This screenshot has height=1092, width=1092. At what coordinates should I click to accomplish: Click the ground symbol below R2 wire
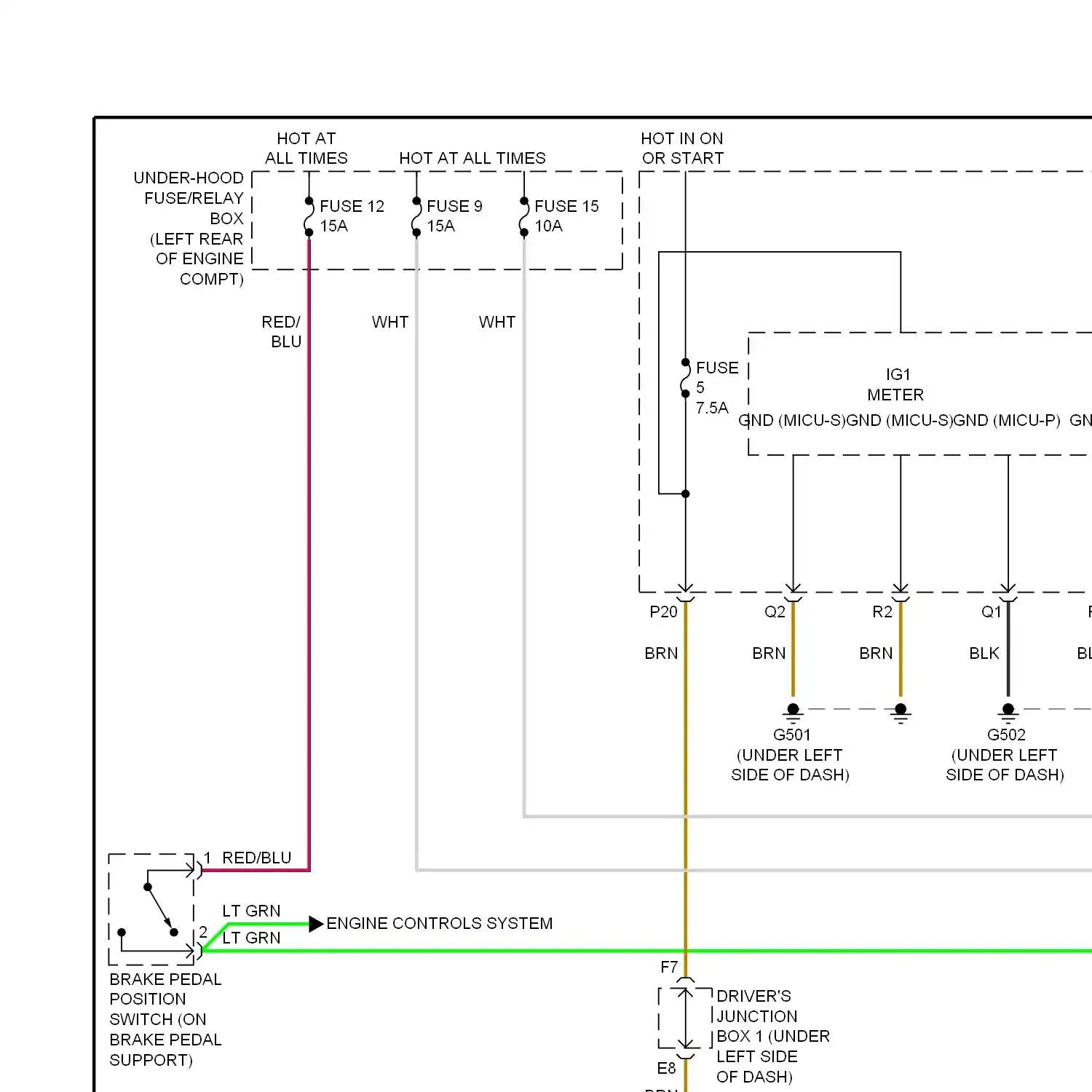pos(901,713)
